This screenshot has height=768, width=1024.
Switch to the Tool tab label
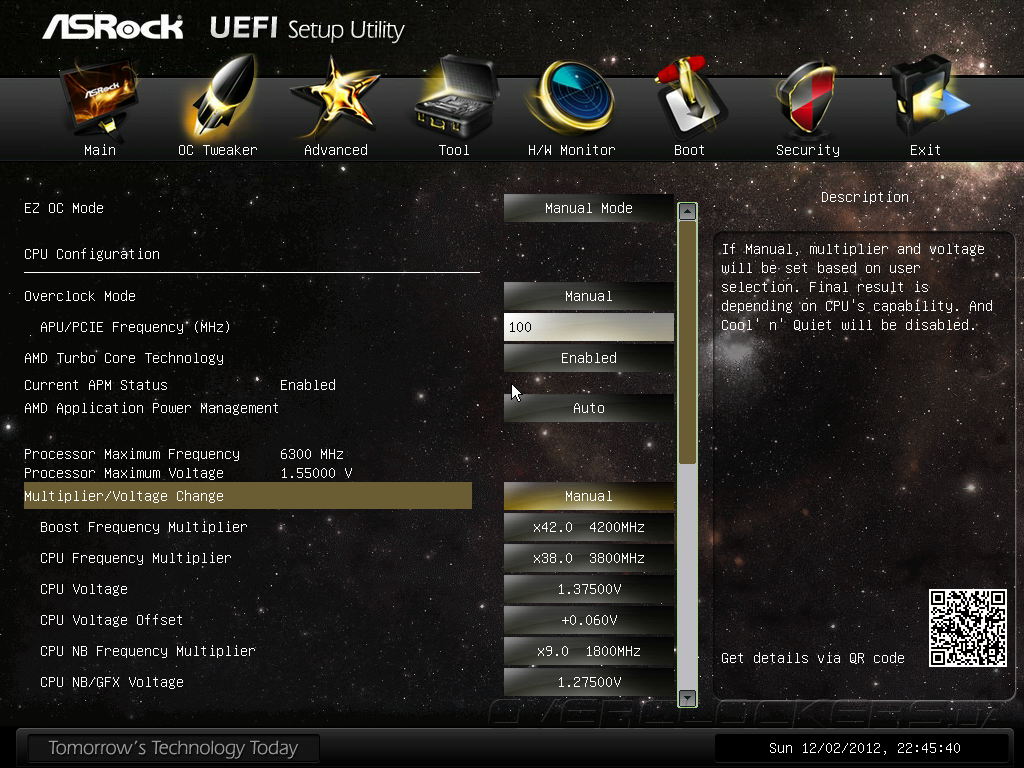coord(454,150)
